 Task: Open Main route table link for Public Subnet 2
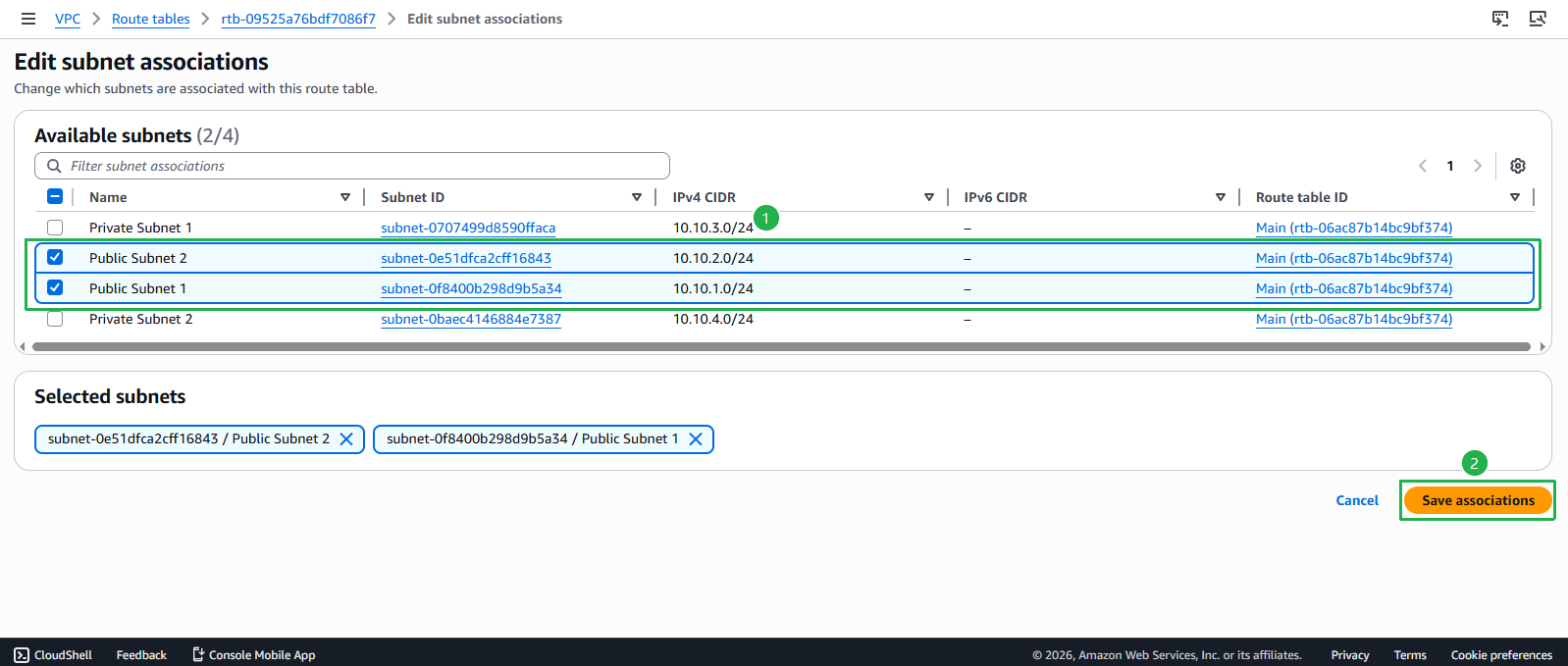(x=1354, y=258)
